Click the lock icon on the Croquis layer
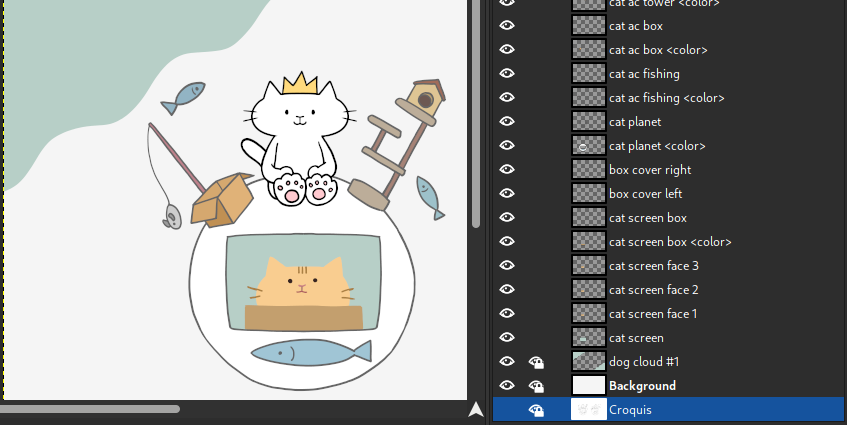The height and width of the screenshot is (425, 847). [536, 410]
